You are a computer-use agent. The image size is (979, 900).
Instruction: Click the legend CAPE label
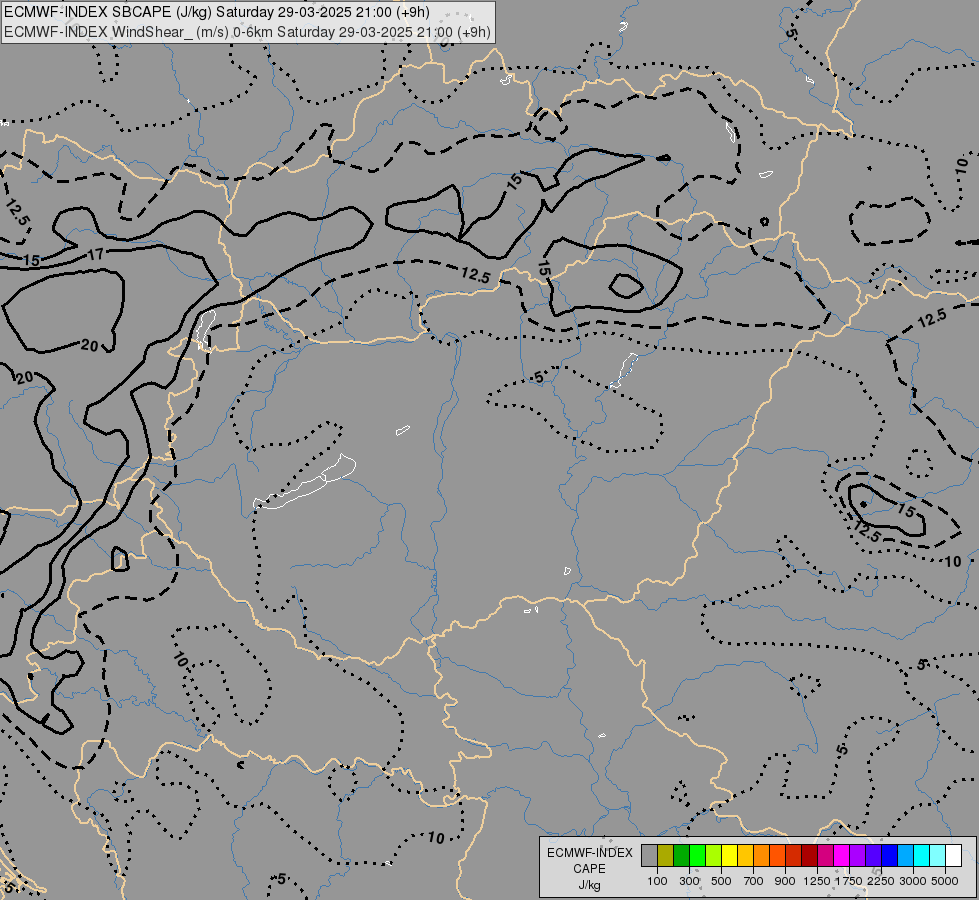pos(589,869)
